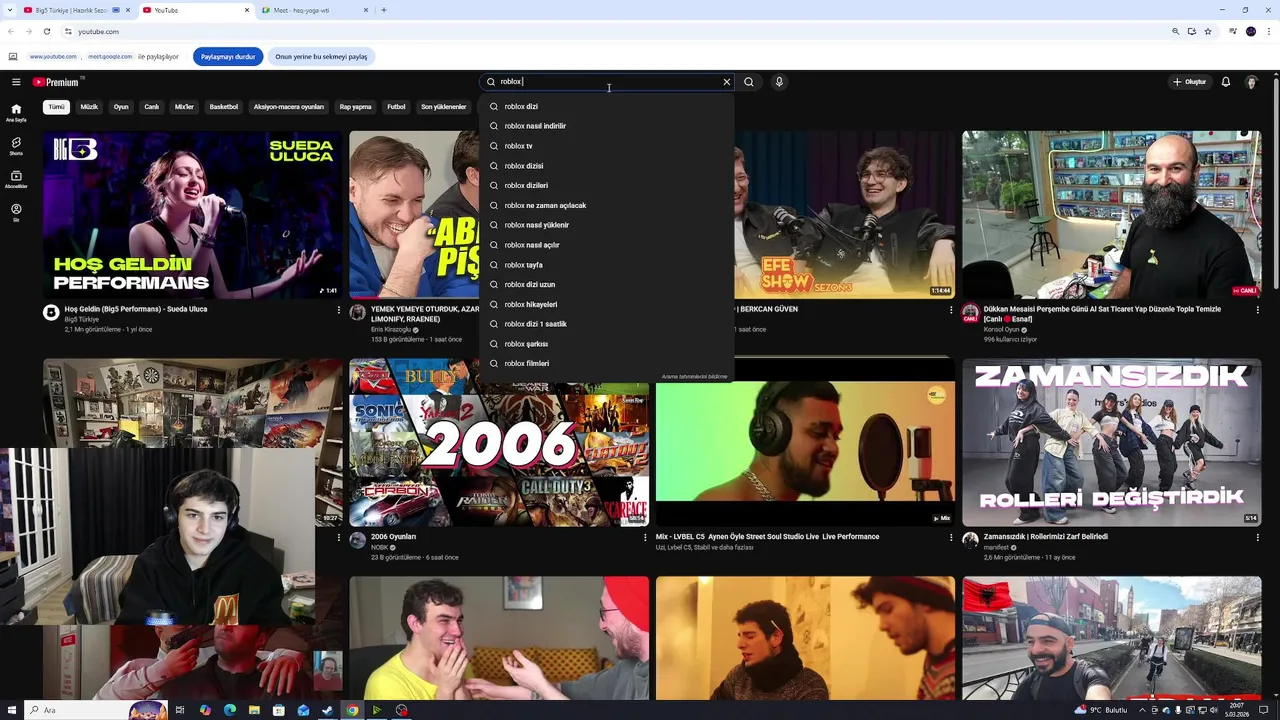
Task: Open the Siz page in the sidebar
Action: [16, 212]
